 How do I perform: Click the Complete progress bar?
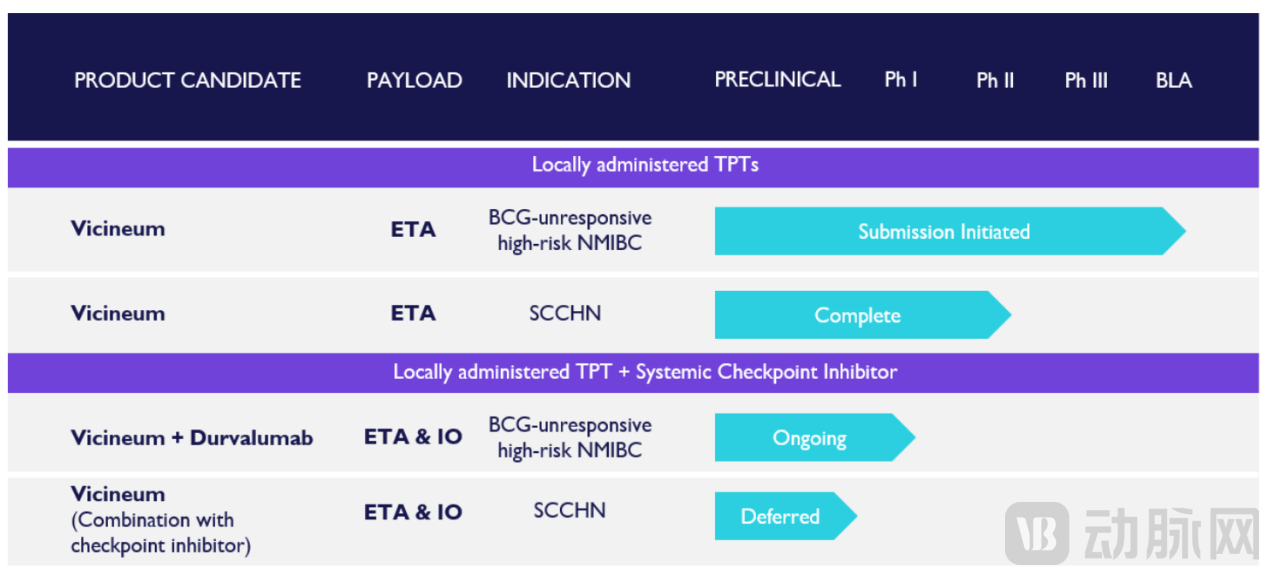tap(857, 315)
